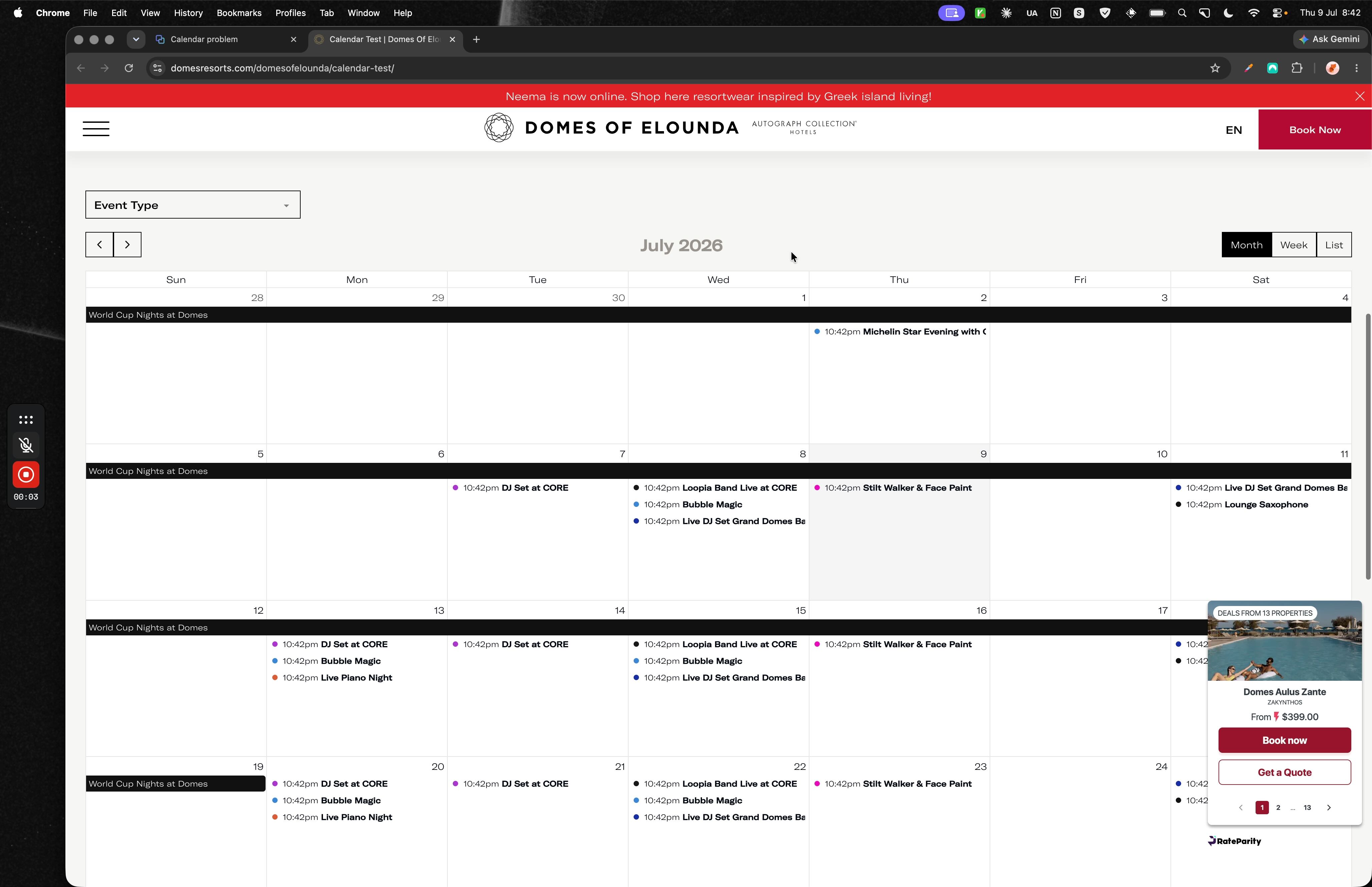Click Get a Quote button
The height and width of the screenshot is (887, 1372).
pyautogui.click(x=1285, y=773)
